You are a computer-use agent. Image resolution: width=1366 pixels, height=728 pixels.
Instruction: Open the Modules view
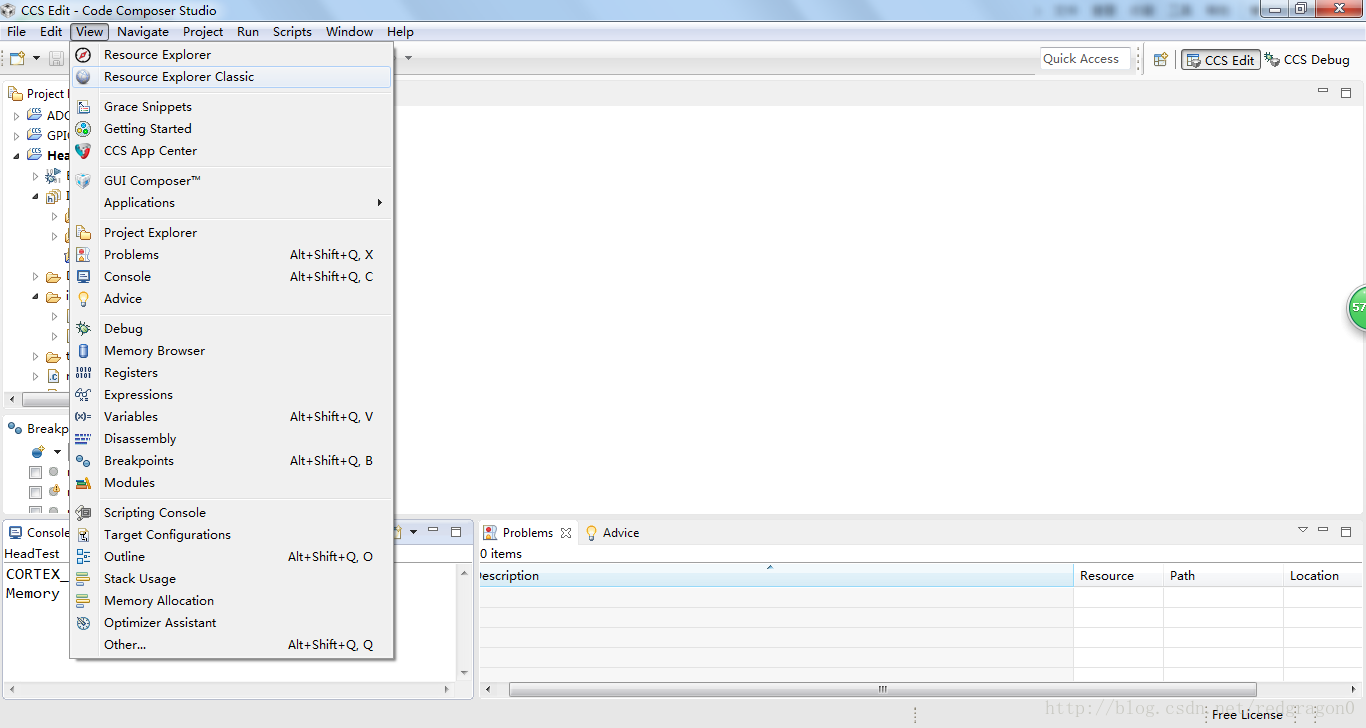[231, 483]
